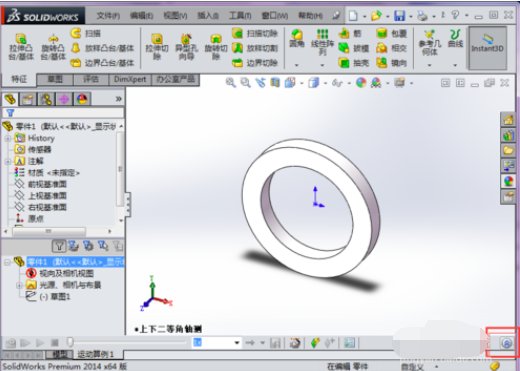Screen dimensions: 520x371
Task: Click the Save floppy disk icon
Action: pos(400,15)
